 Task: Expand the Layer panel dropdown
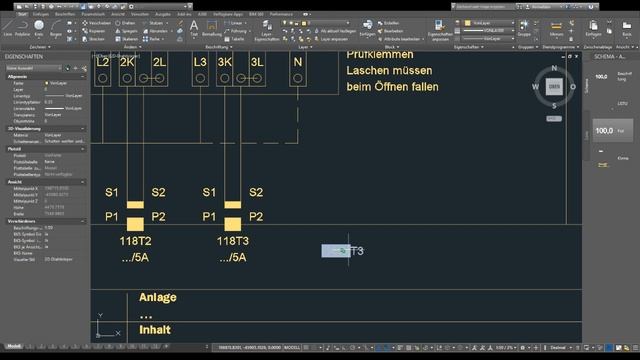click(305, 47)
